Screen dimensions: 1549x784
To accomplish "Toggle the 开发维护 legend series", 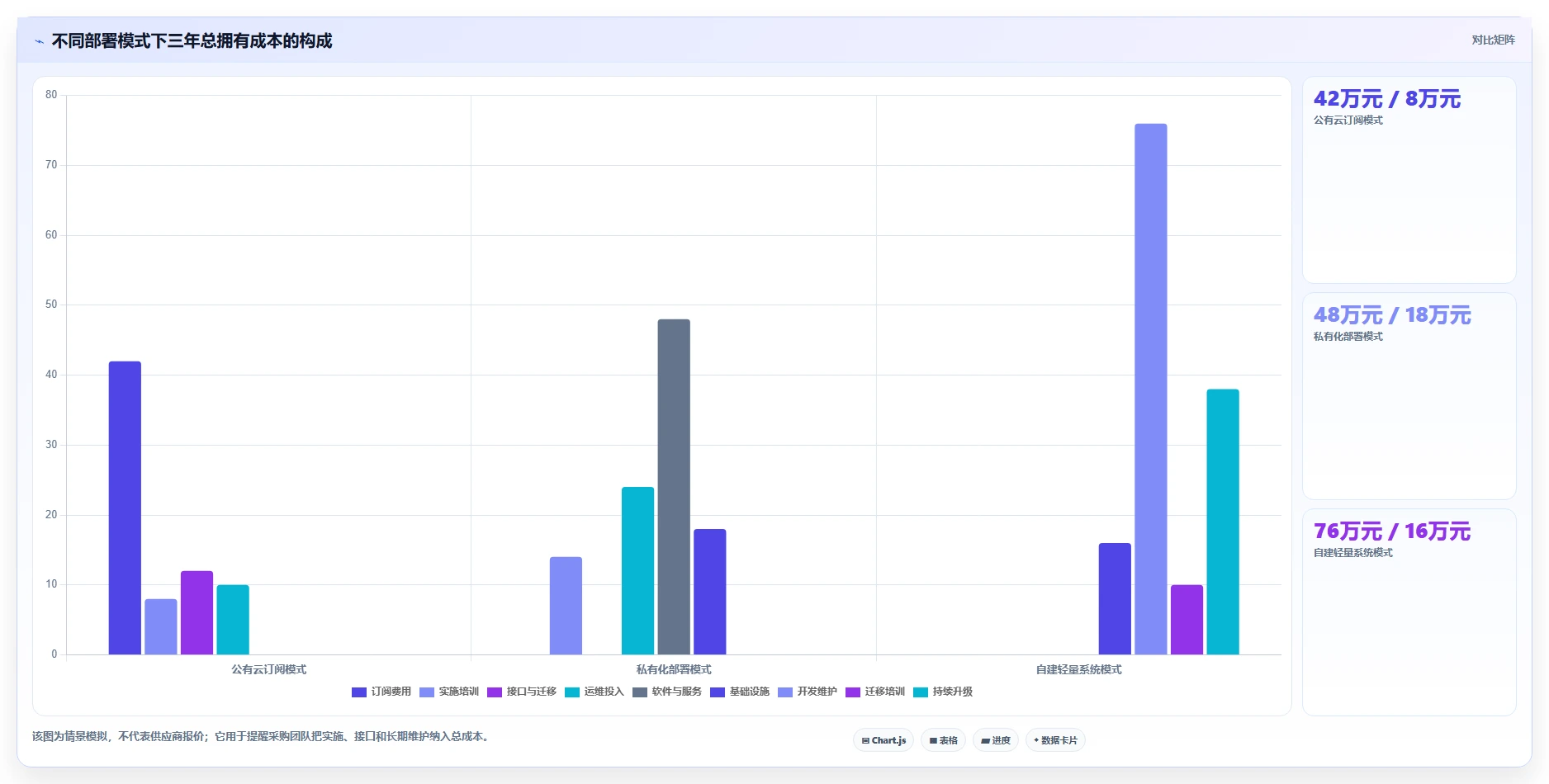I will point(808,692).
